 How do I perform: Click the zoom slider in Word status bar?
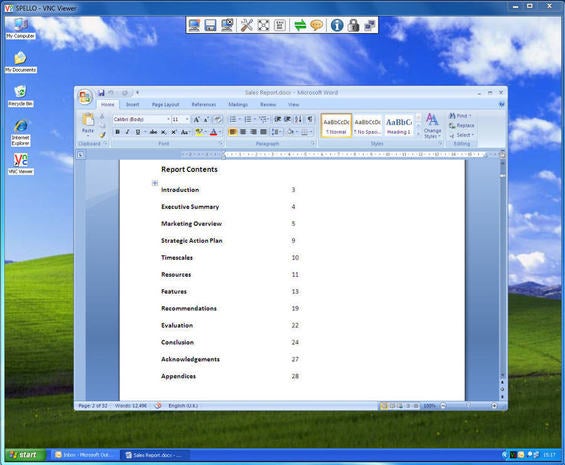tap(468, 406)
